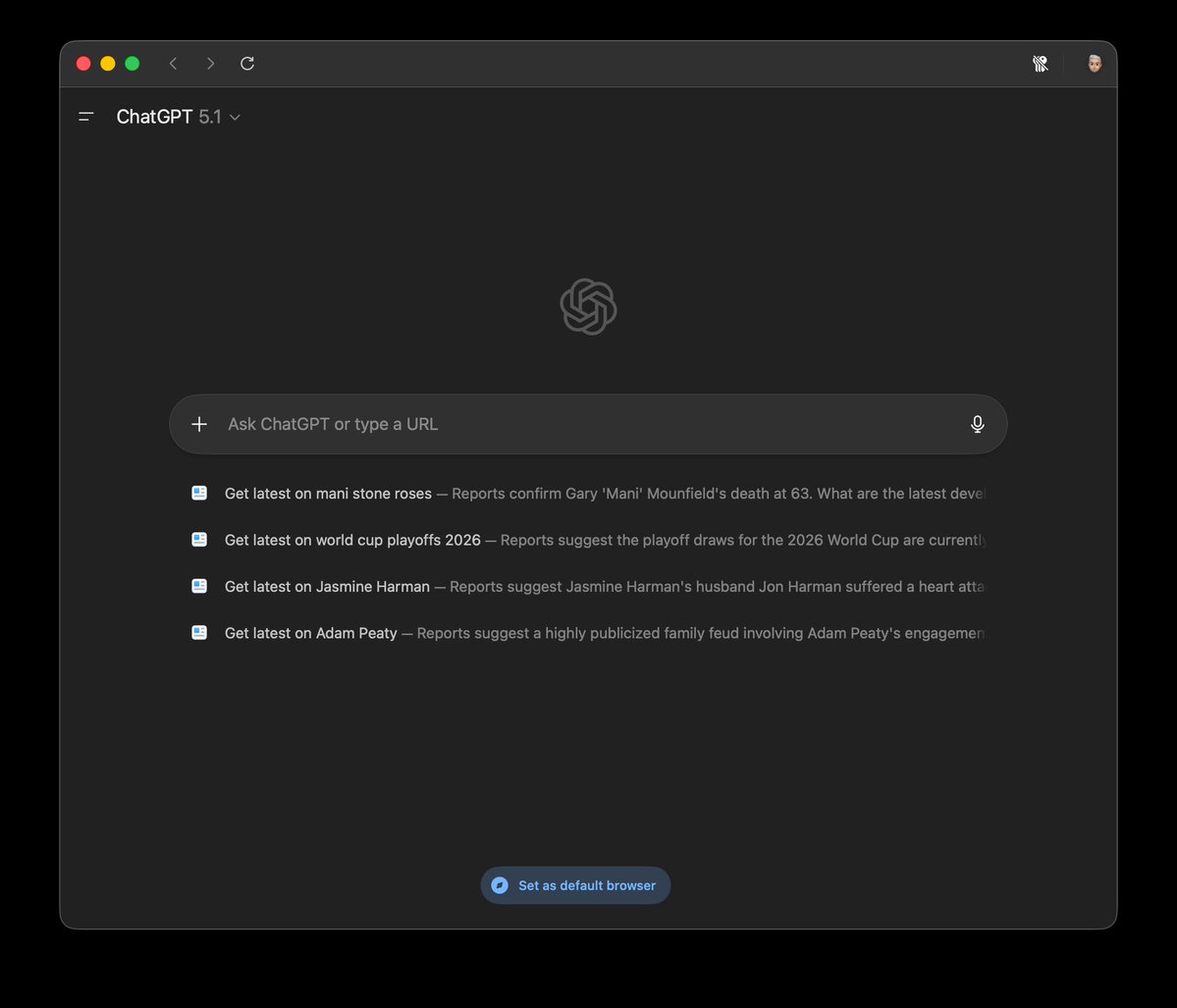Navigate back with the left arrow
Screen dimensions: 1177x1008
[x=173, y=63]
